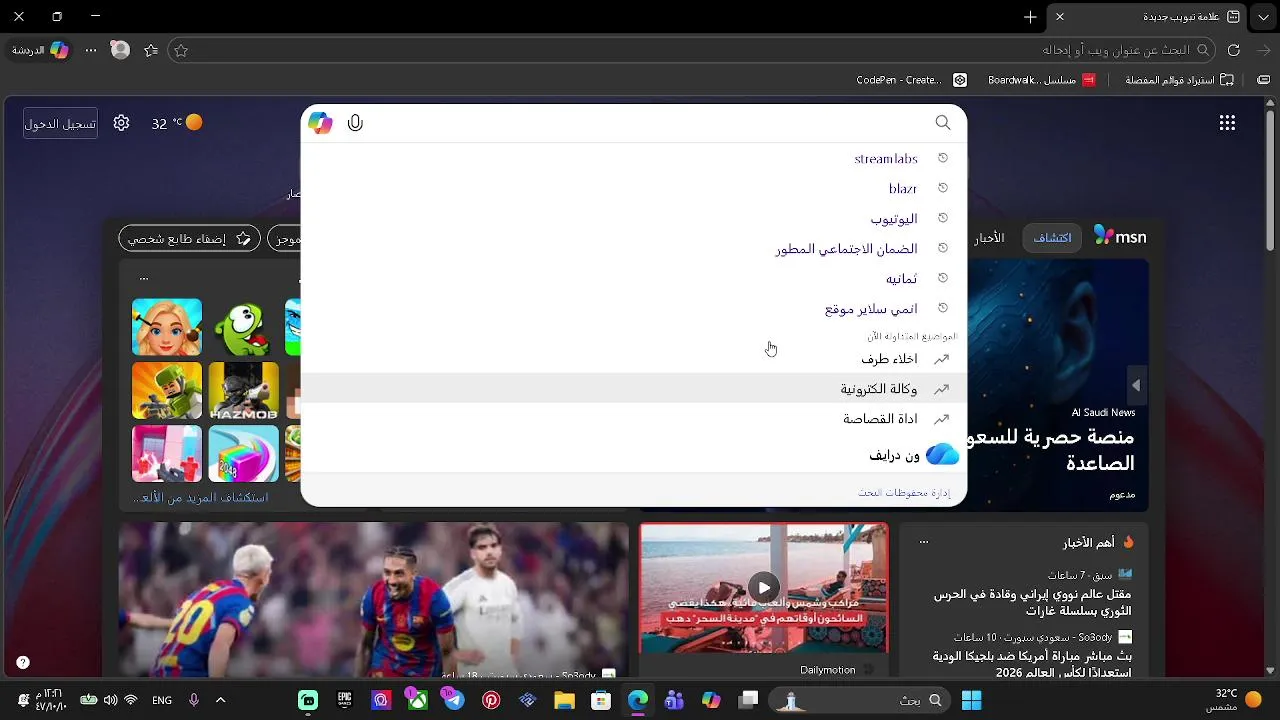Open more options in أهم الأخبار card
1280x720 pixels.
coord(924,542)
